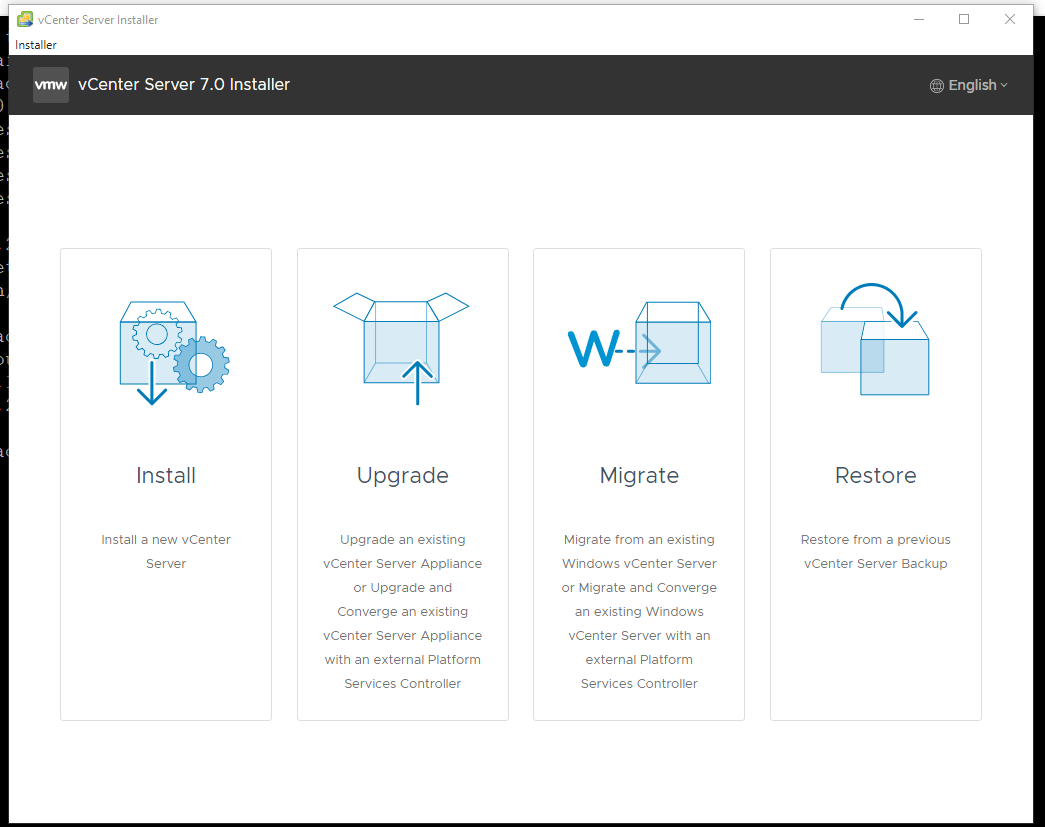
Task: Click the Migrate Windows-to-box icon
Action: pyautogui.click(x=639, y=343)
